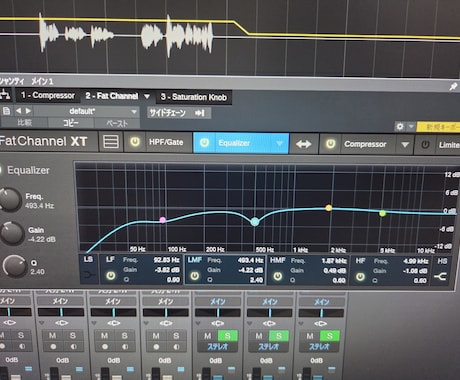Click the HF Gain value -1.08 dB

click(x=415, y=271)
